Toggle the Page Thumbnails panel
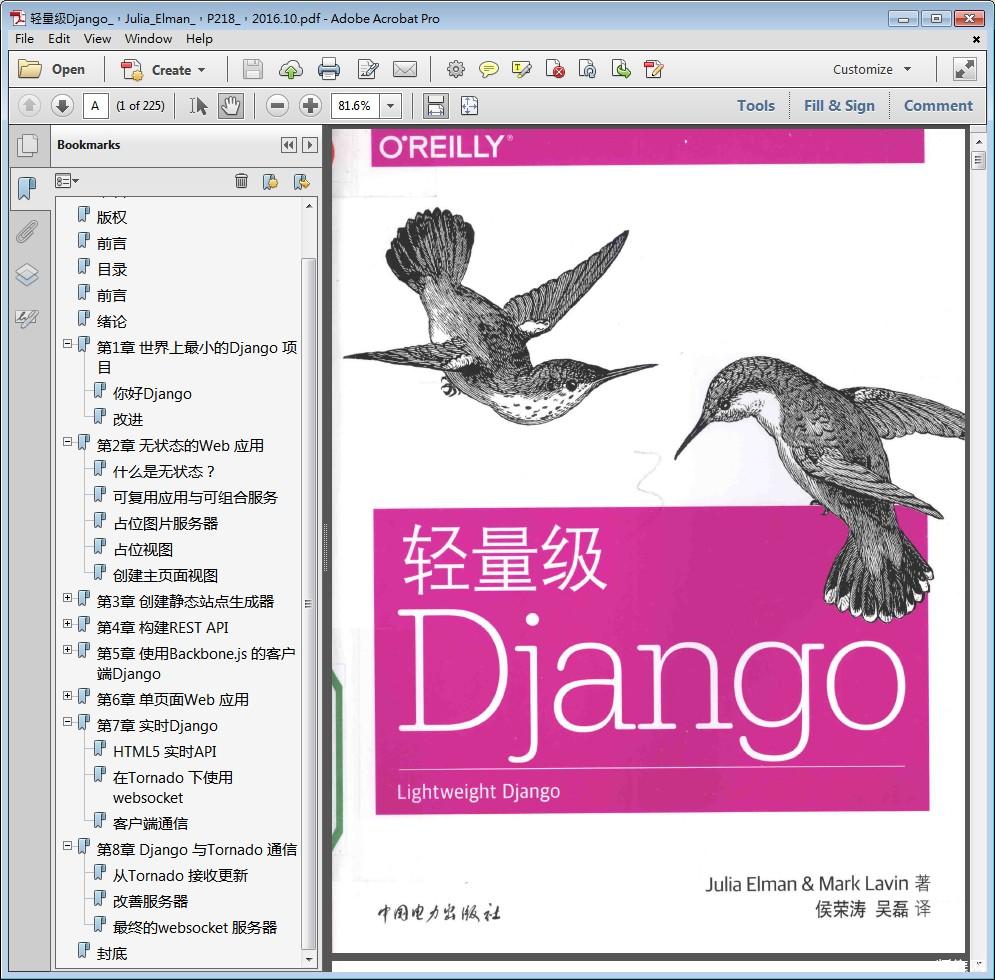Screen dimensions: 995x980 [x=27, y=145]
